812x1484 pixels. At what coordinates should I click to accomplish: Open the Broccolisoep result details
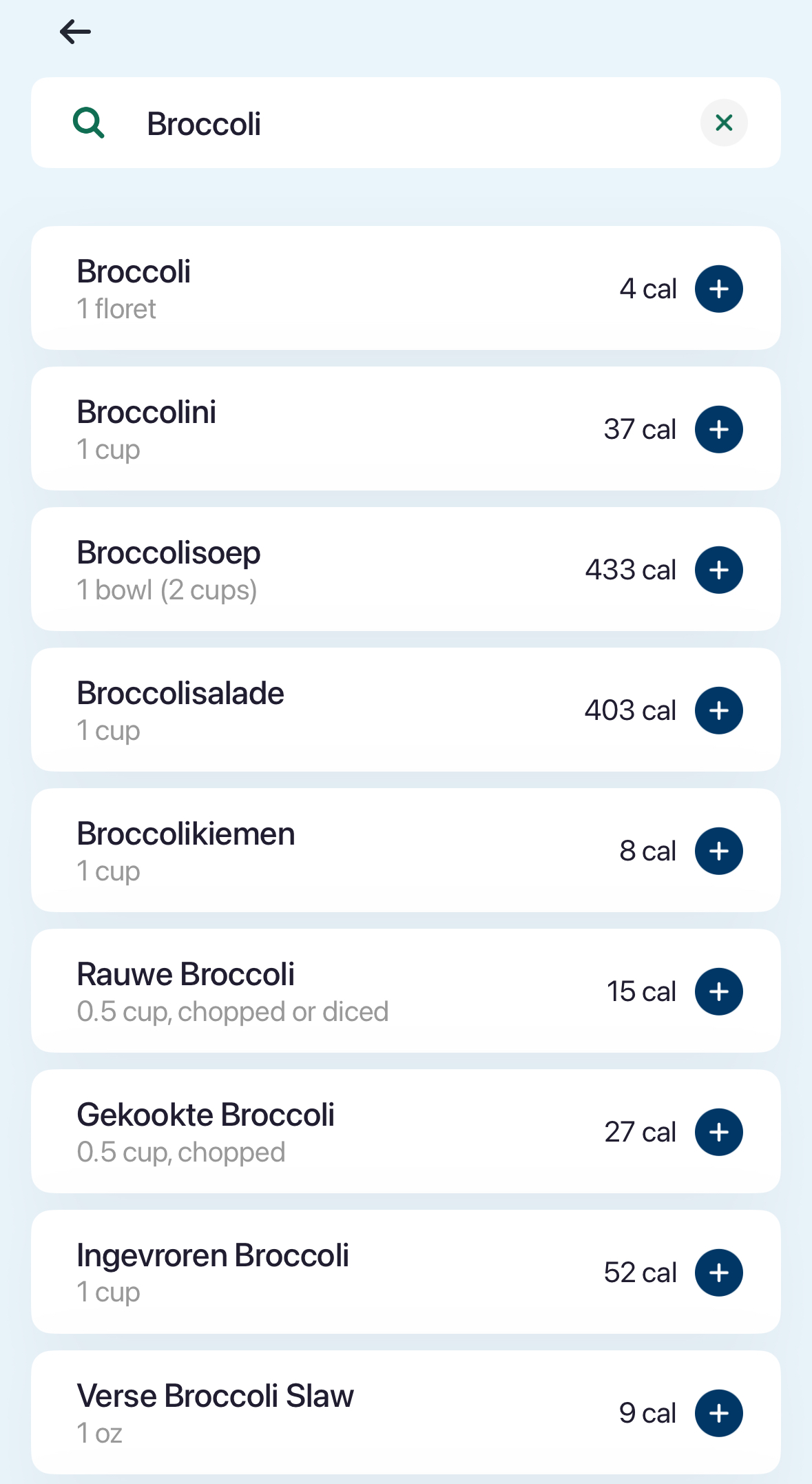tap(310, 570)
